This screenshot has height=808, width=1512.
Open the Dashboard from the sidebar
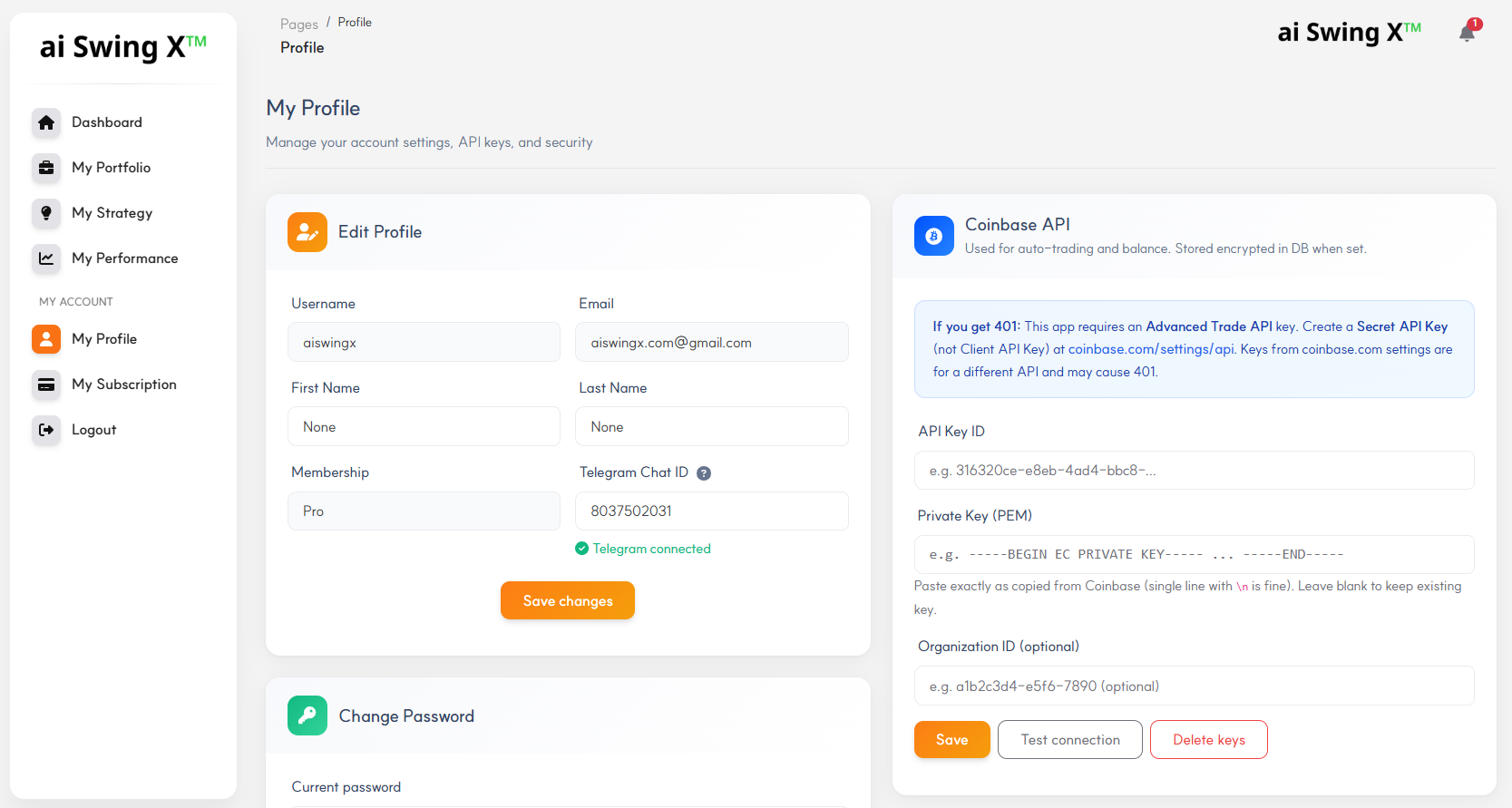coord(46,122)
